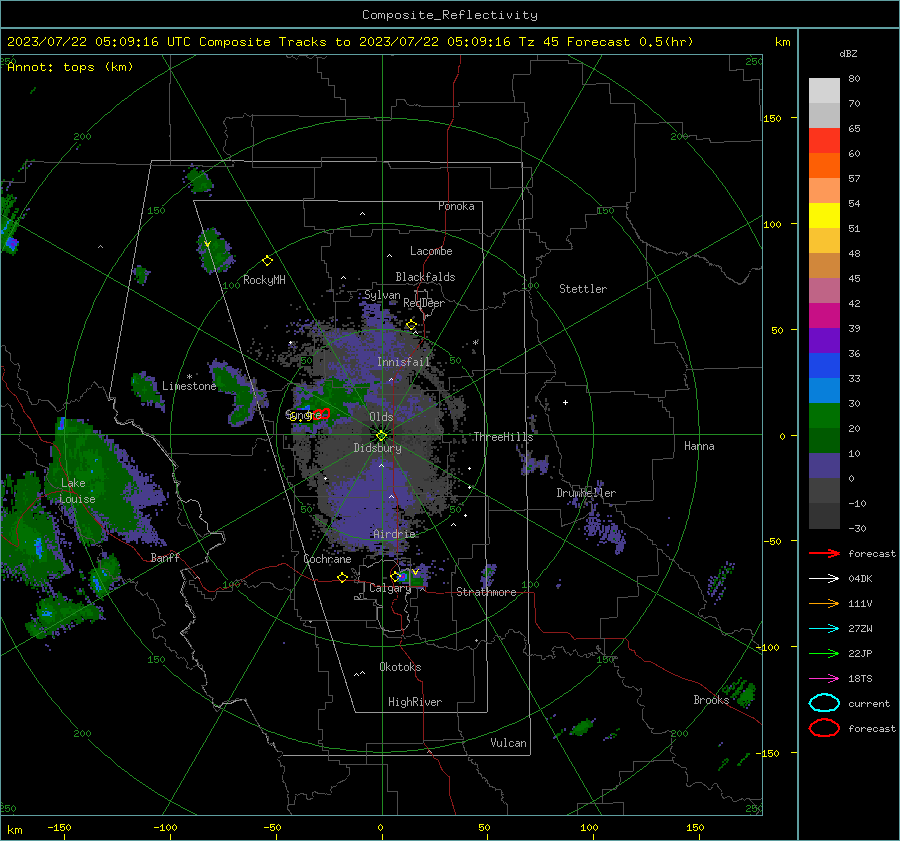Click the dBZ legend heading
The width and height of the screenshot is (900, 841).
click(848, 54)
